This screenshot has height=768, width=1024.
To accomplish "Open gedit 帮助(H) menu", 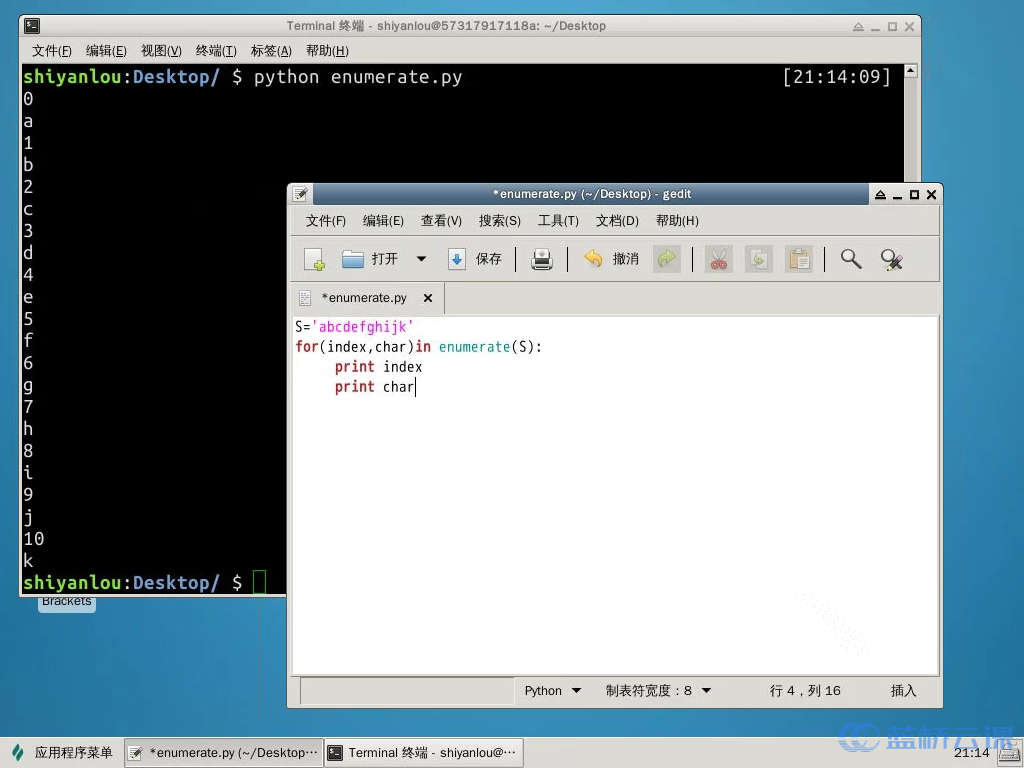I will (677, 221).
